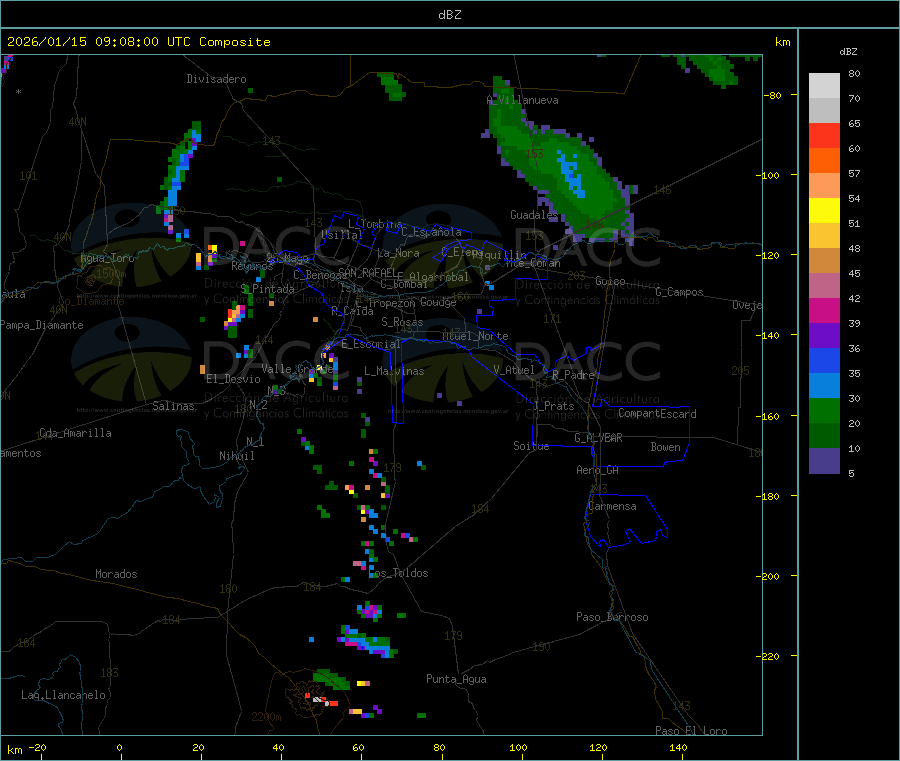Click the 0 km tick on the bottom axis
Viewport: 900px width, 761px height.
click(x=119, y=747)
